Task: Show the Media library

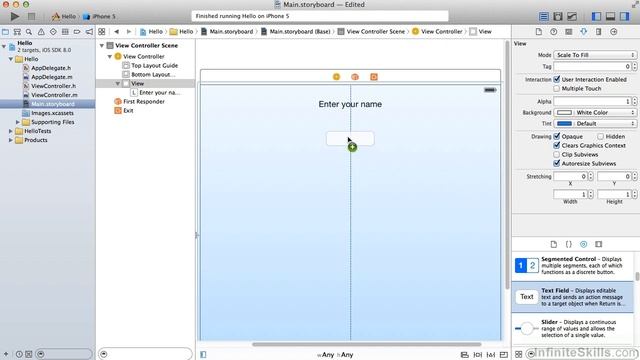Action: [x=598, y=244]
